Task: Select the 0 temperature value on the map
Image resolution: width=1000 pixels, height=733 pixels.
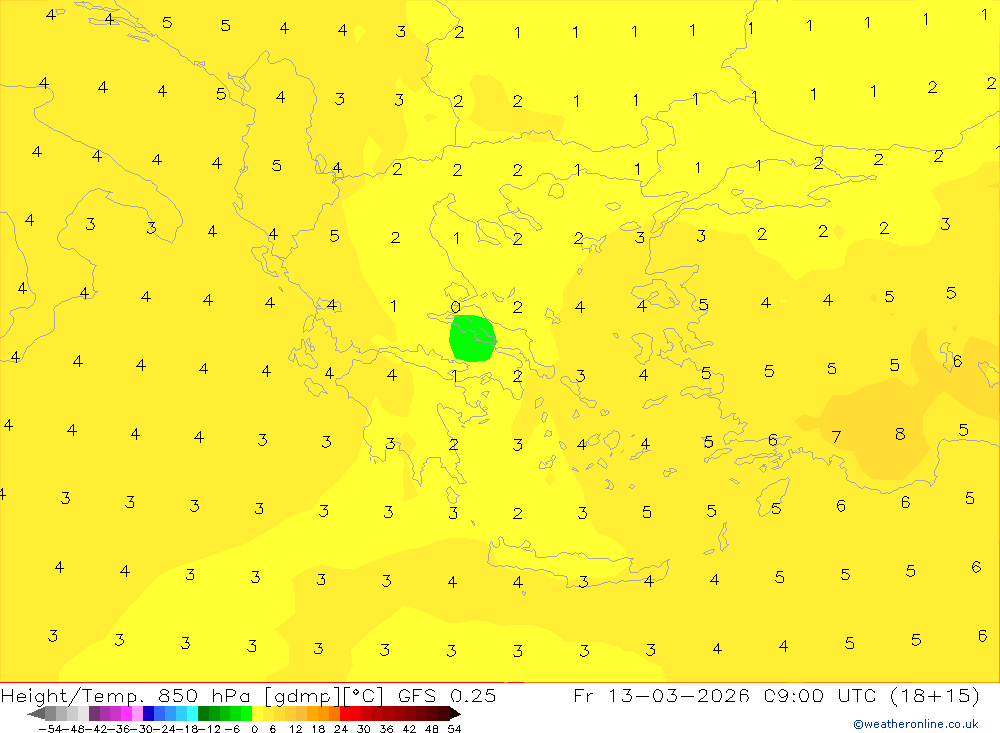Action: pyautogui.click(x=455, y=307)
